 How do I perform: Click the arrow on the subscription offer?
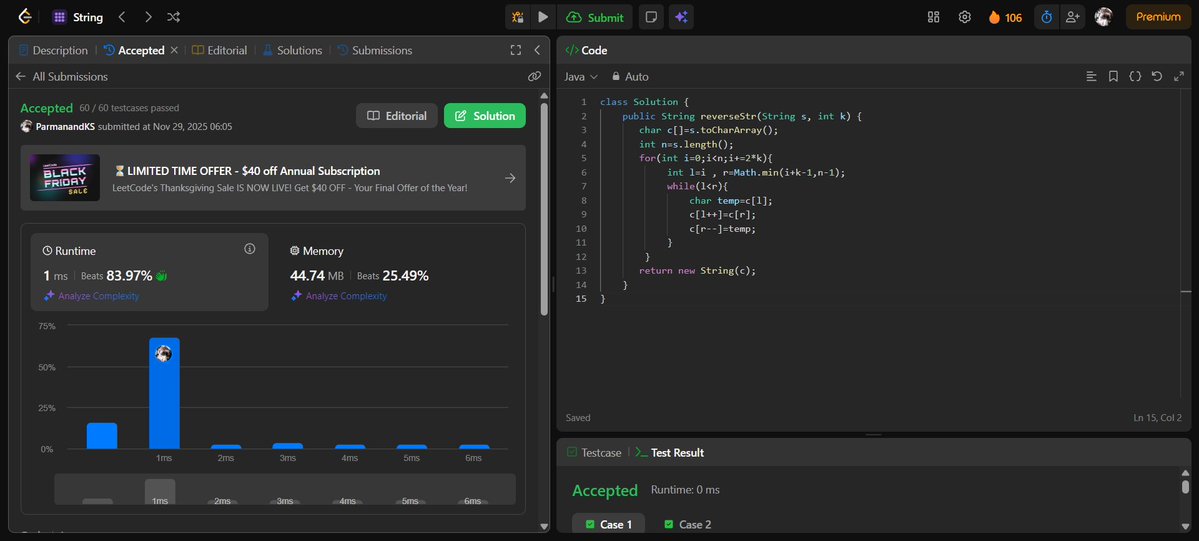[x=510, y=178]
